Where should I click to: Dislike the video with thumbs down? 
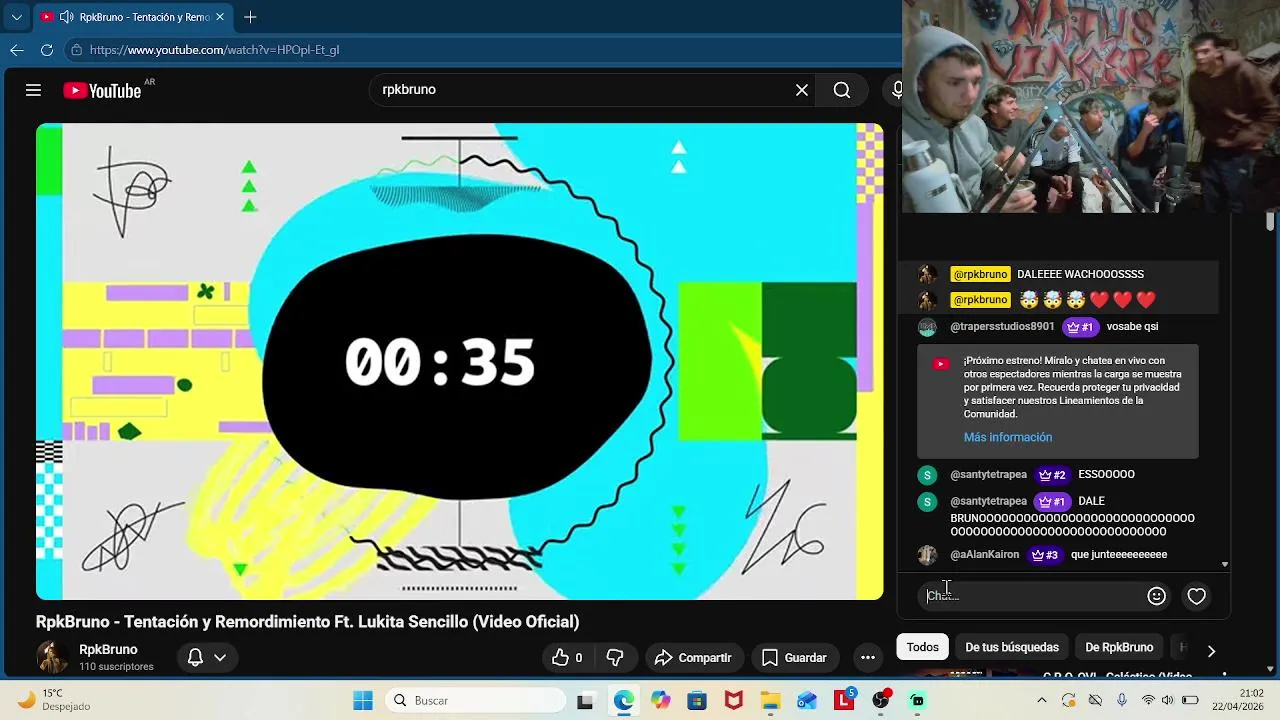coord(615,657)
